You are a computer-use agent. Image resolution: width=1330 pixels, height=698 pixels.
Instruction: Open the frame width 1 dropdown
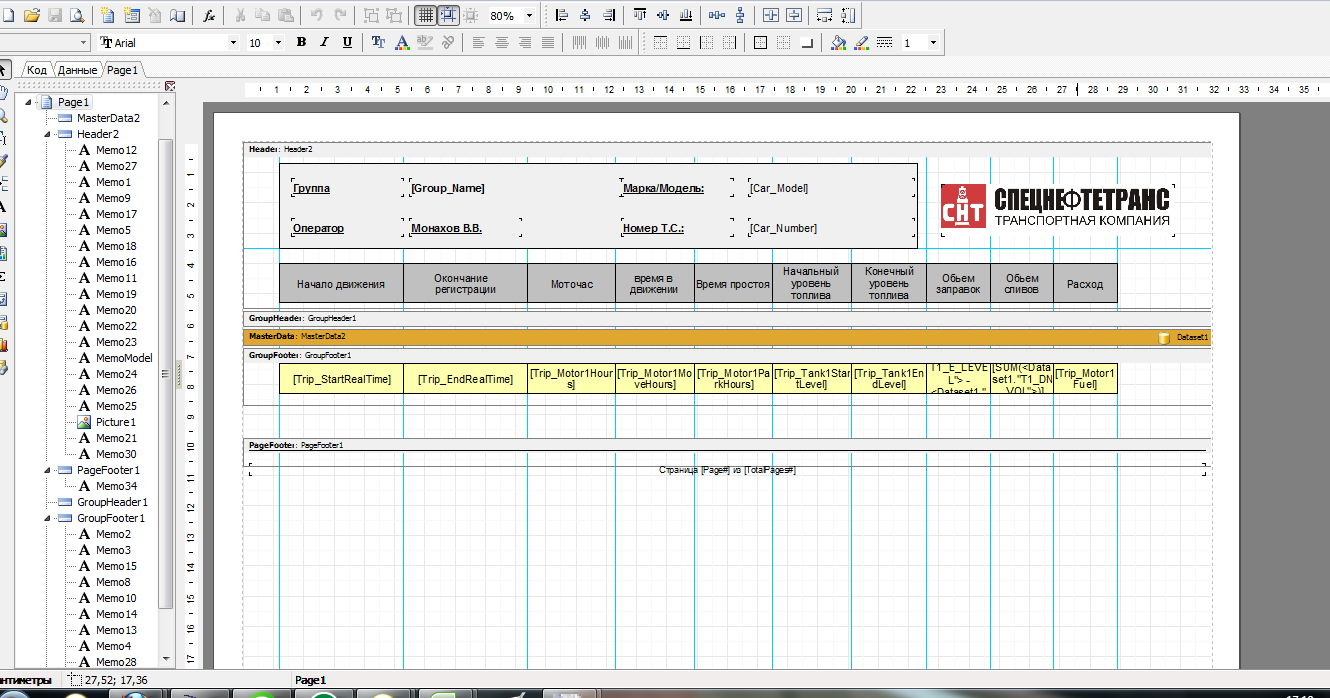[x=934, y=43]
